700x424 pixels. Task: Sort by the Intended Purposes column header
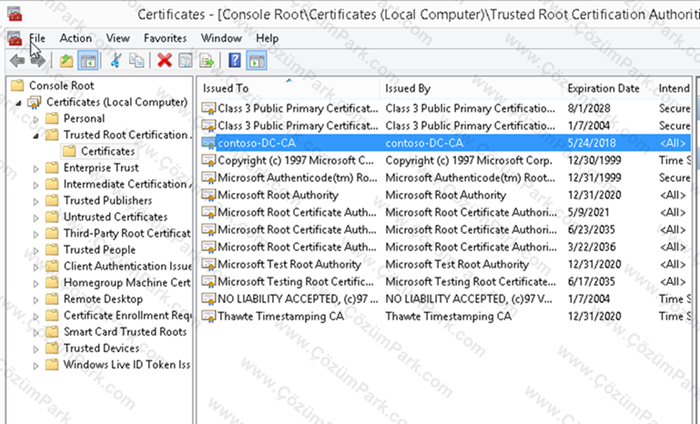tap(673, 88)
